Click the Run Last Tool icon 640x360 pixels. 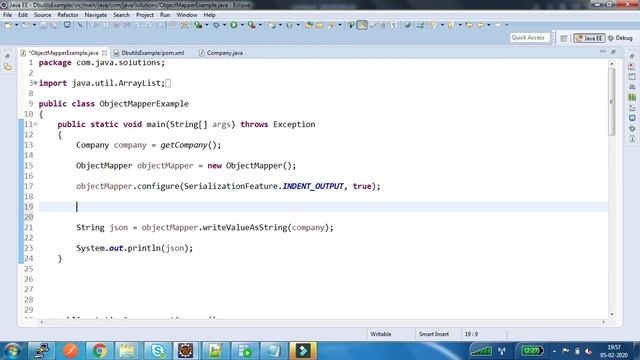251,25
